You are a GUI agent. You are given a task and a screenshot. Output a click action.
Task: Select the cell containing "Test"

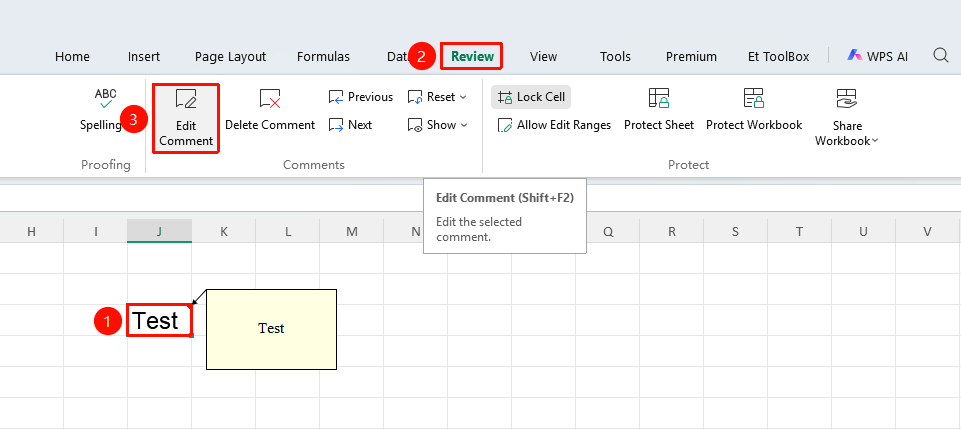coord(159,320)
